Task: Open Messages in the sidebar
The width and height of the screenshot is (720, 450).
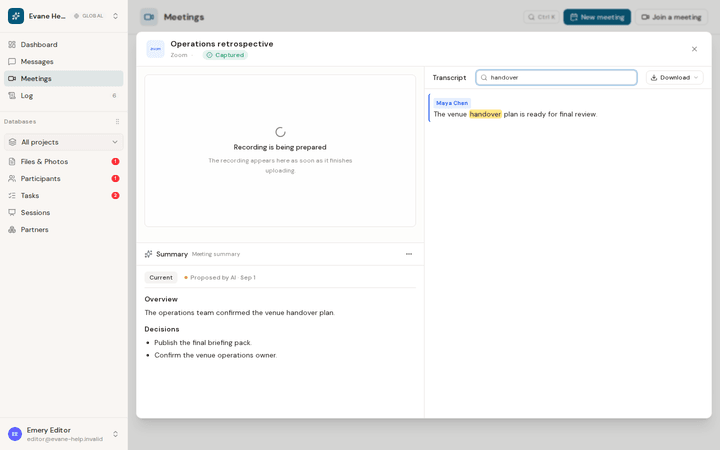Action: click(x=63, y=62)
